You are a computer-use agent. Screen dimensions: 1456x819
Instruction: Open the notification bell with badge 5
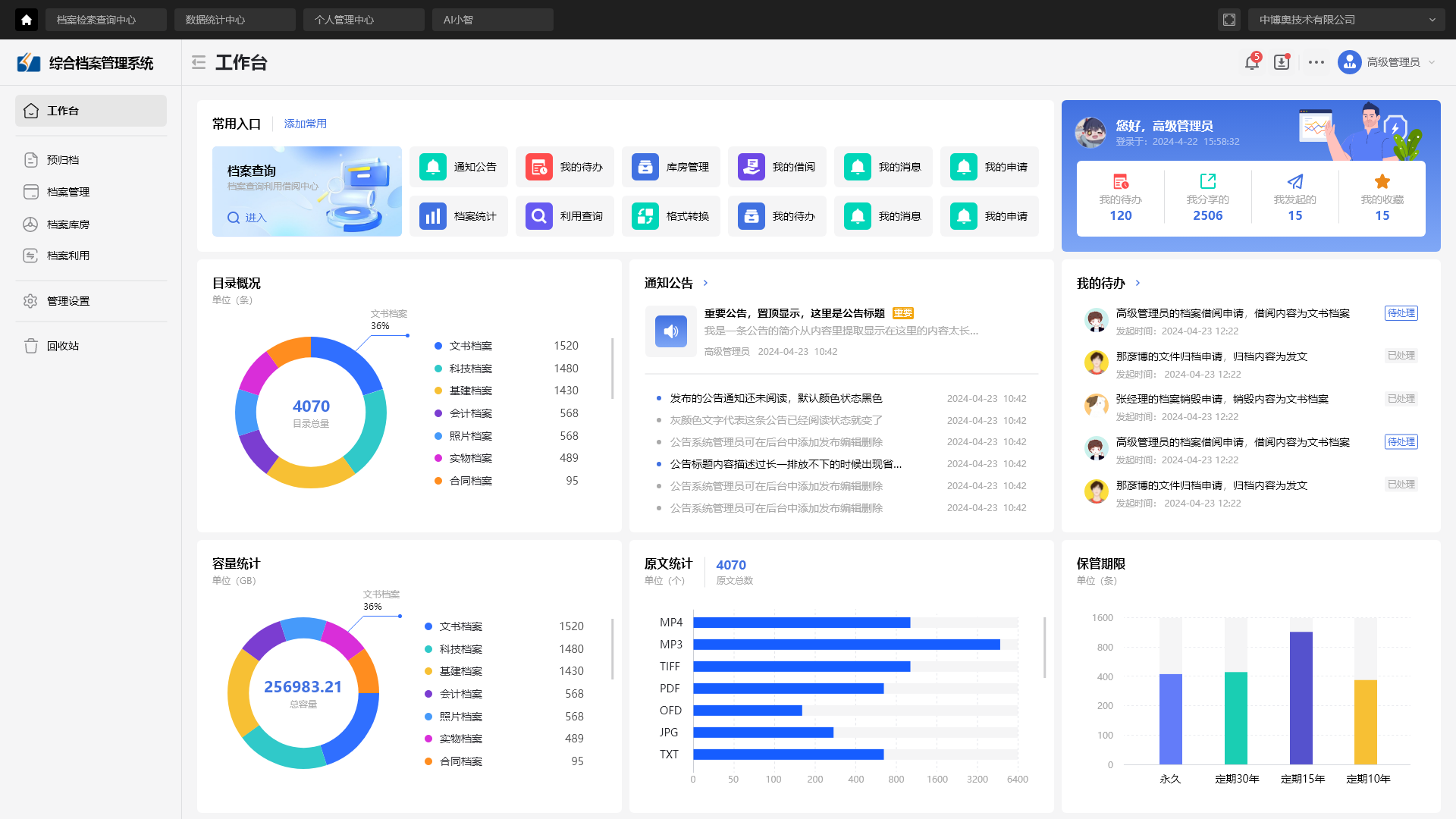[1251, 62]
